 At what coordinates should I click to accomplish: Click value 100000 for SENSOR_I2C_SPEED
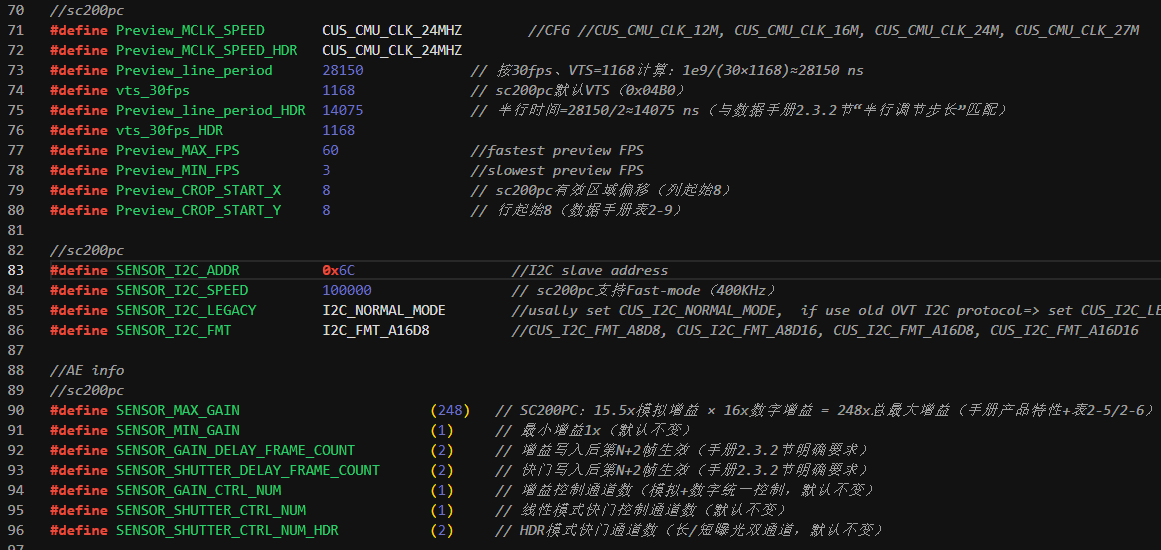(347, 290)
